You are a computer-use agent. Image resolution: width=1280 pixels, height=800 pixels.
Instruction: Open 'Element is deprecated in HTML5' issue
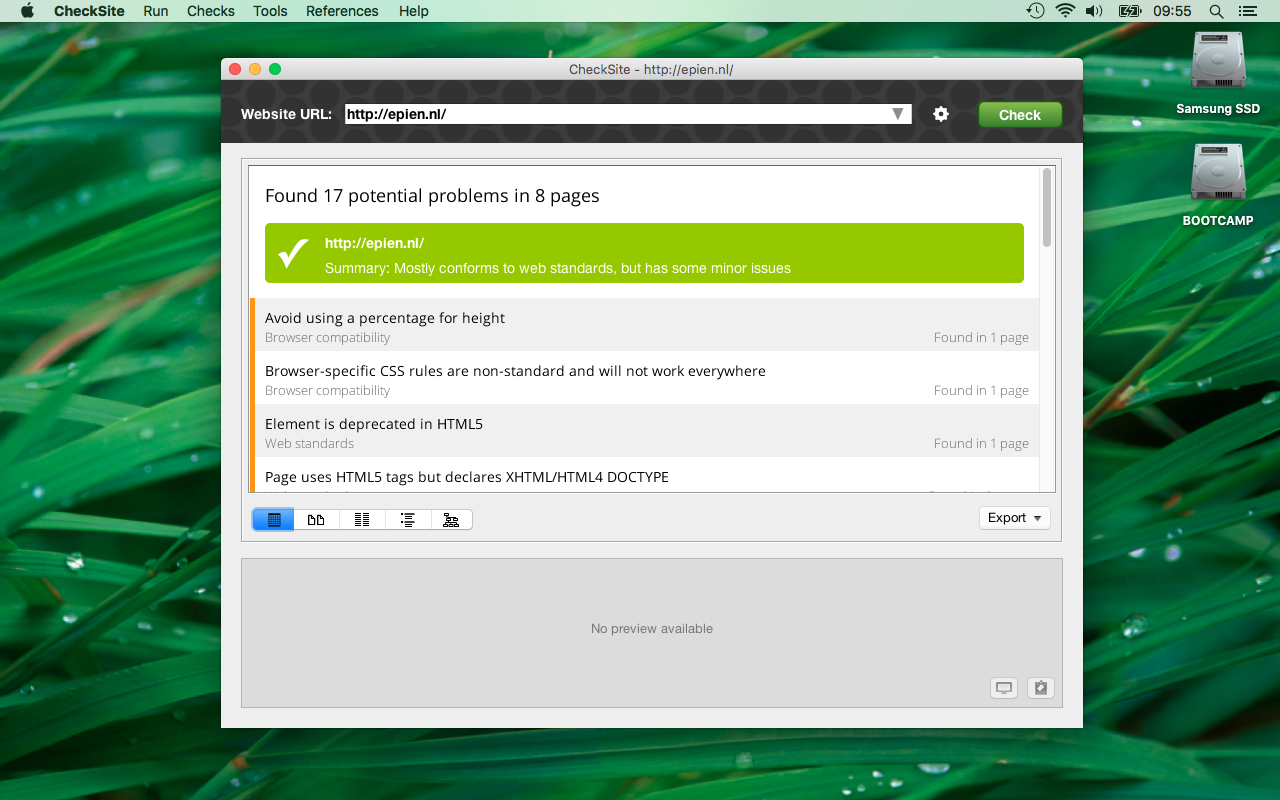[645, 431]
